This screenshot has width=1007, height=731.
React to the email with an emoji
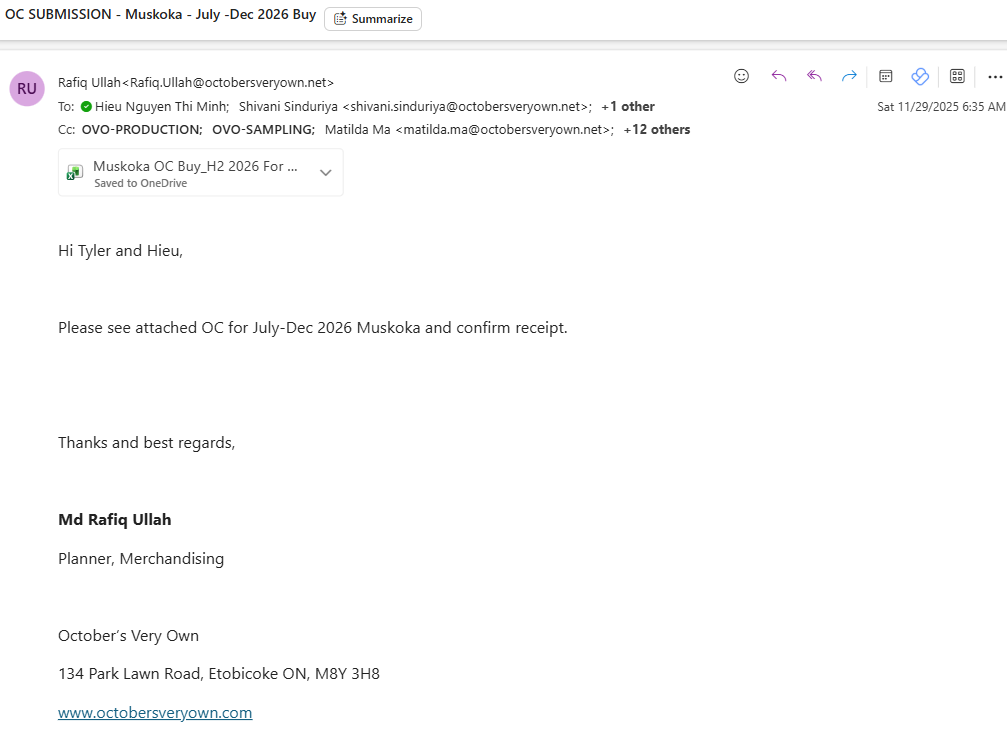click(x=741, y=76)
